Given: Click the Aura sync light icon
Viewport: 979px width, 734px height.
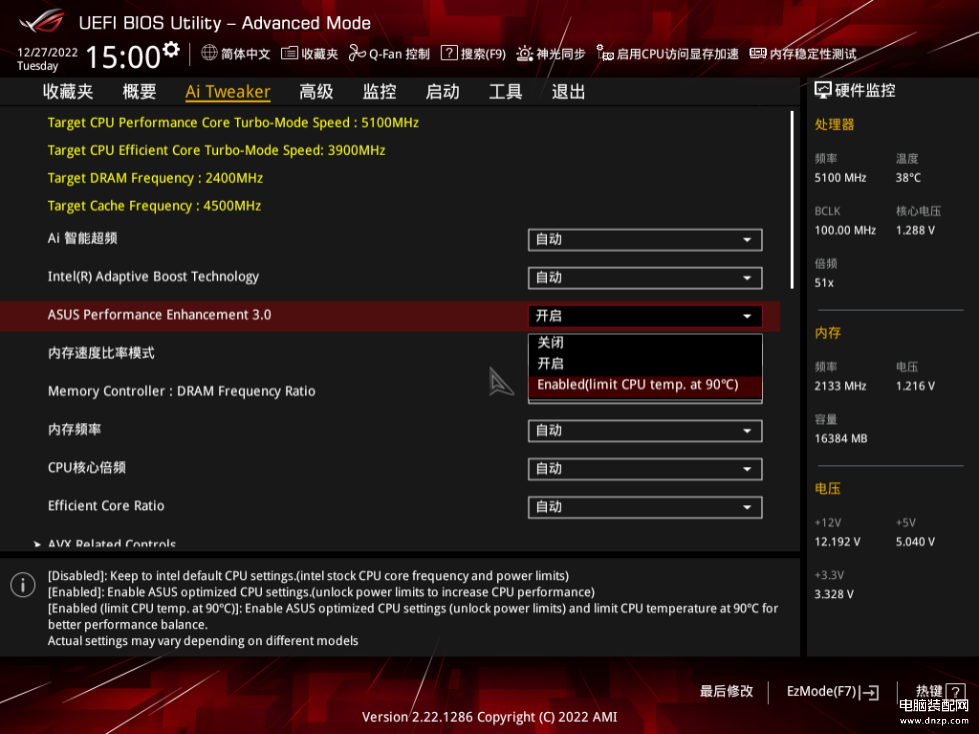Looking at the screenshot, I should click(x=524, y=54).
